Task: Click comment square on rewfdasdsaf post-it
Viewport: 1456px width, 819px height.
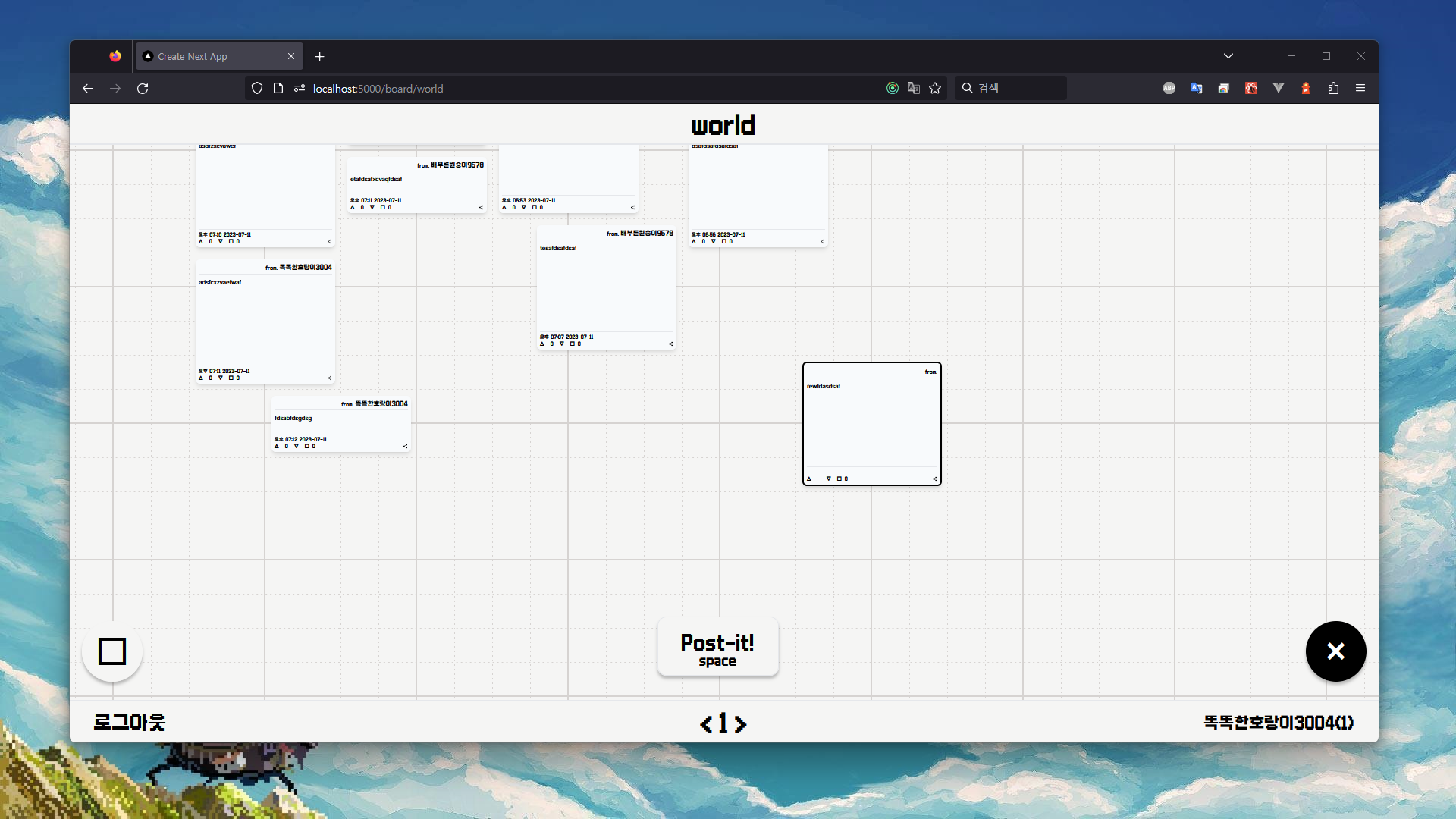Action: tap(839, 479)
